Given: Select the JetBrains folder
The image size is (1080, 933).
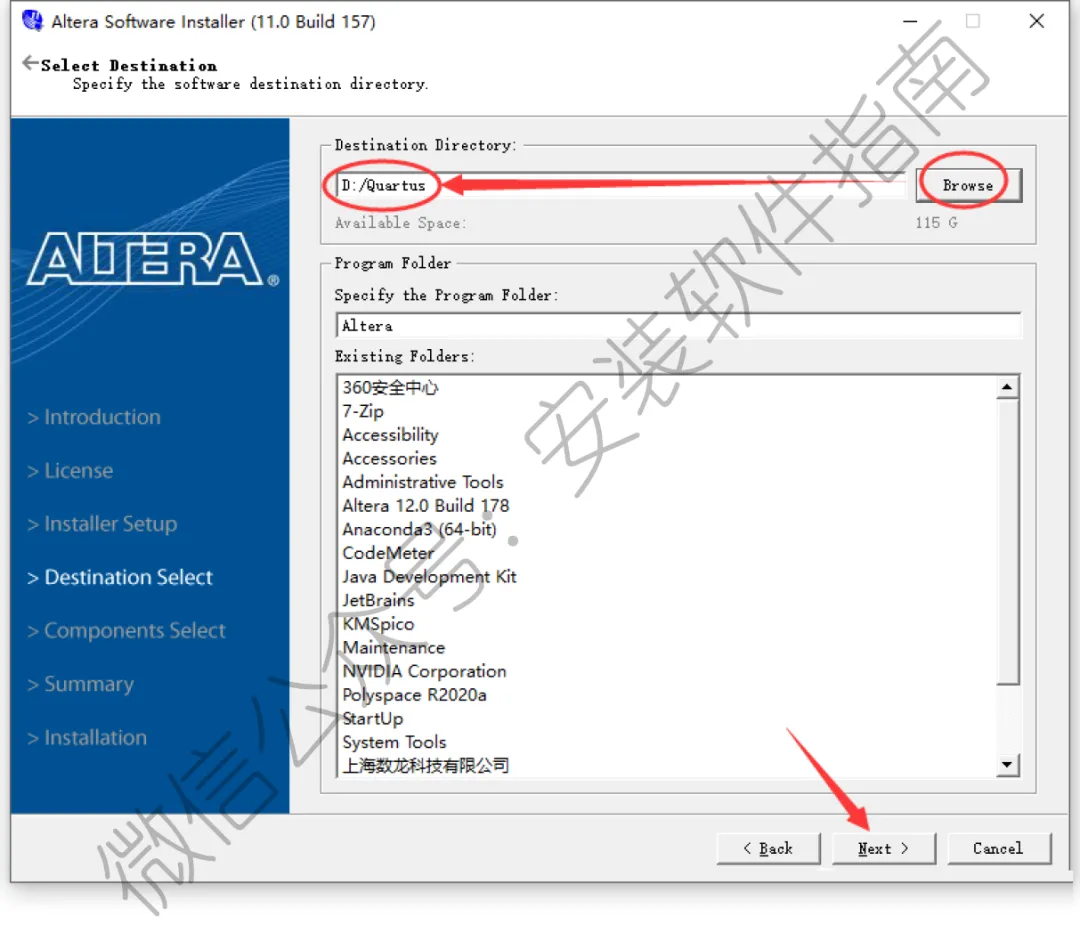Looking at the screenshot, I should [x=378, y=600].
